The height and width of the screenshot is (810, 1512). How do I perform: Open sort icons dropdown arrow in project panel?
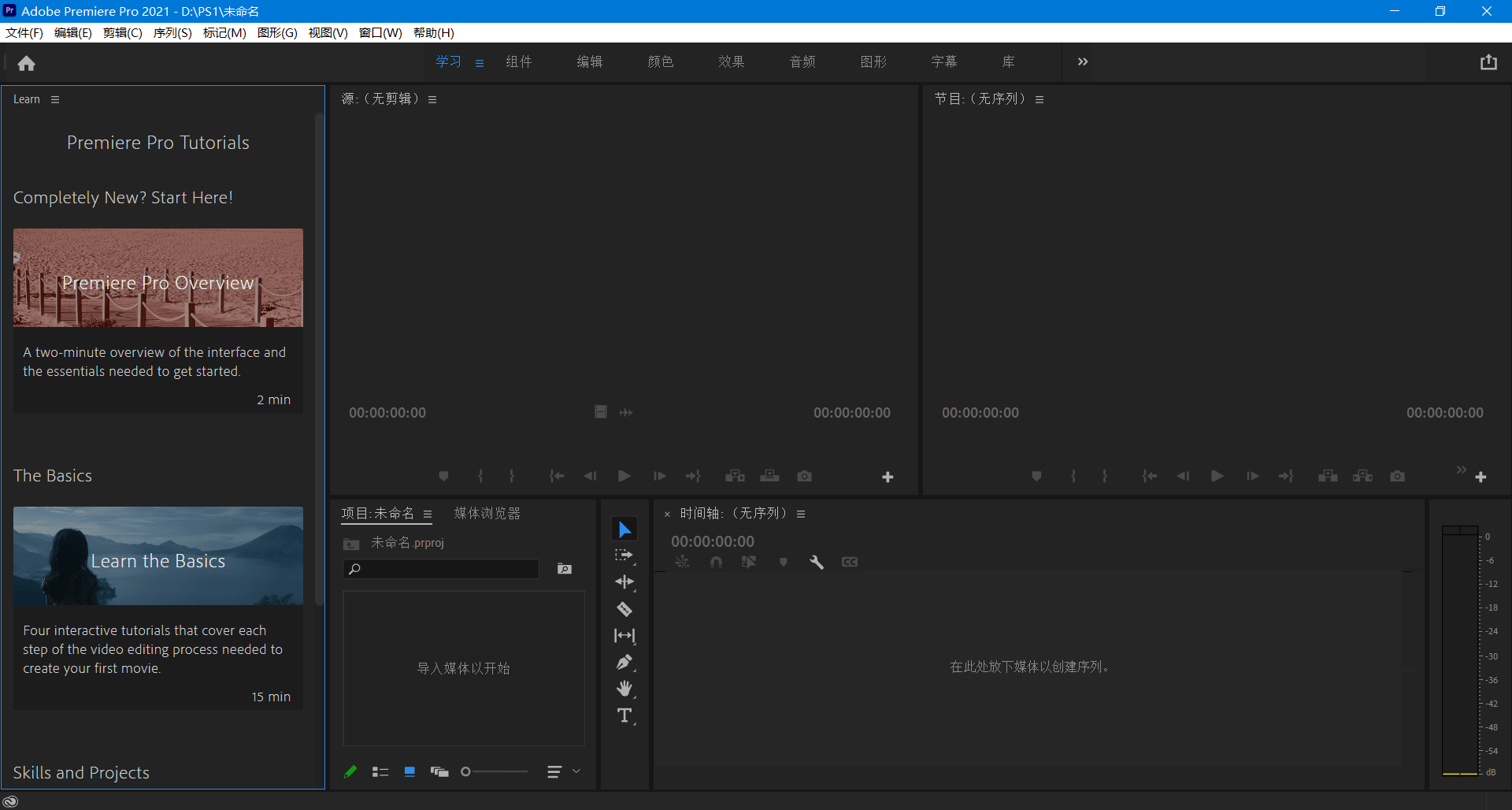[576, 771]
